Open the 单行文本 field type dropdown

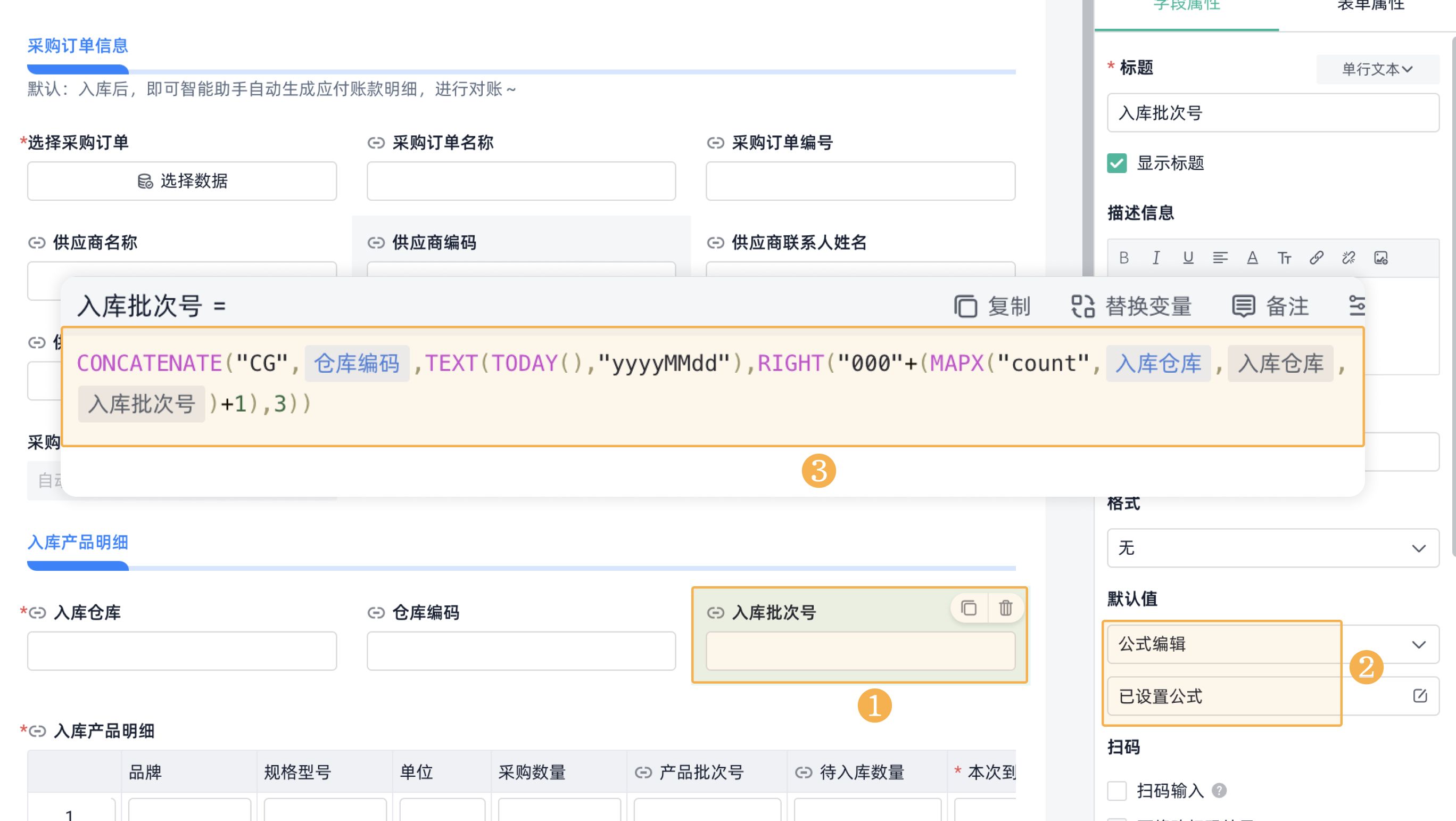pos(1377,69)
